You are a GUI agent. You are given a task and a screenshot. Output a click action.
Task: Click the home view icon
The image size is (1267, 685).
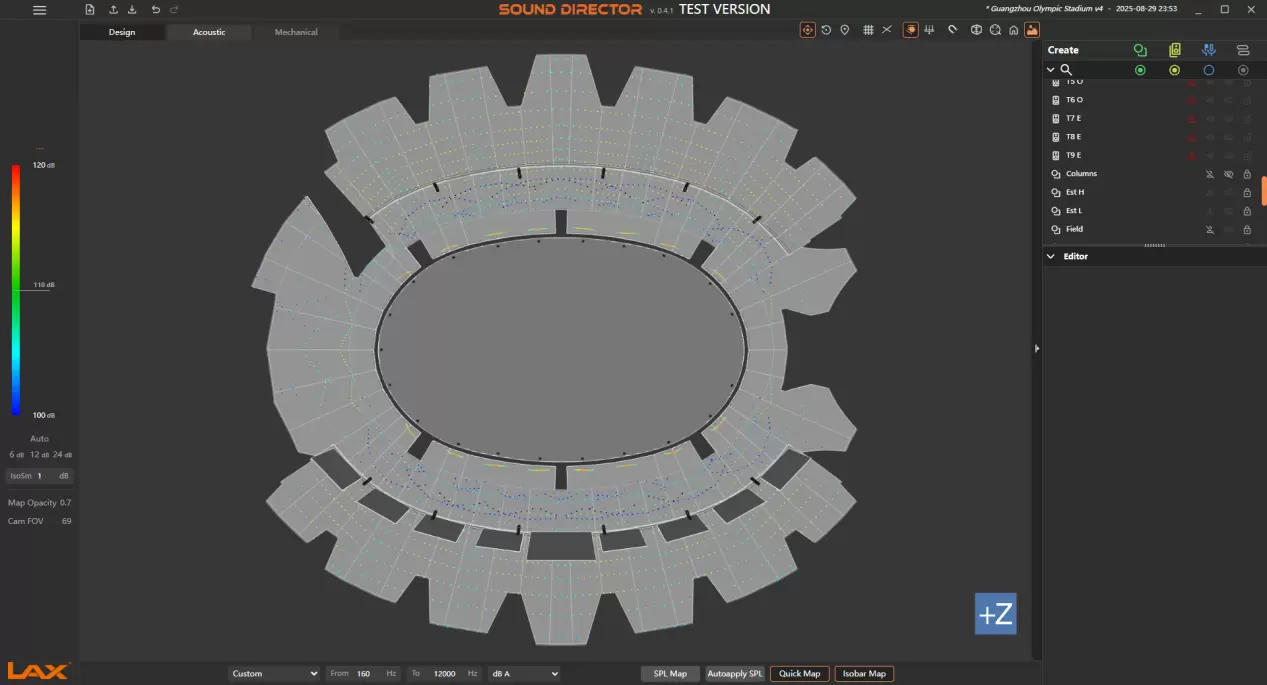click(x=1013, y=30)
